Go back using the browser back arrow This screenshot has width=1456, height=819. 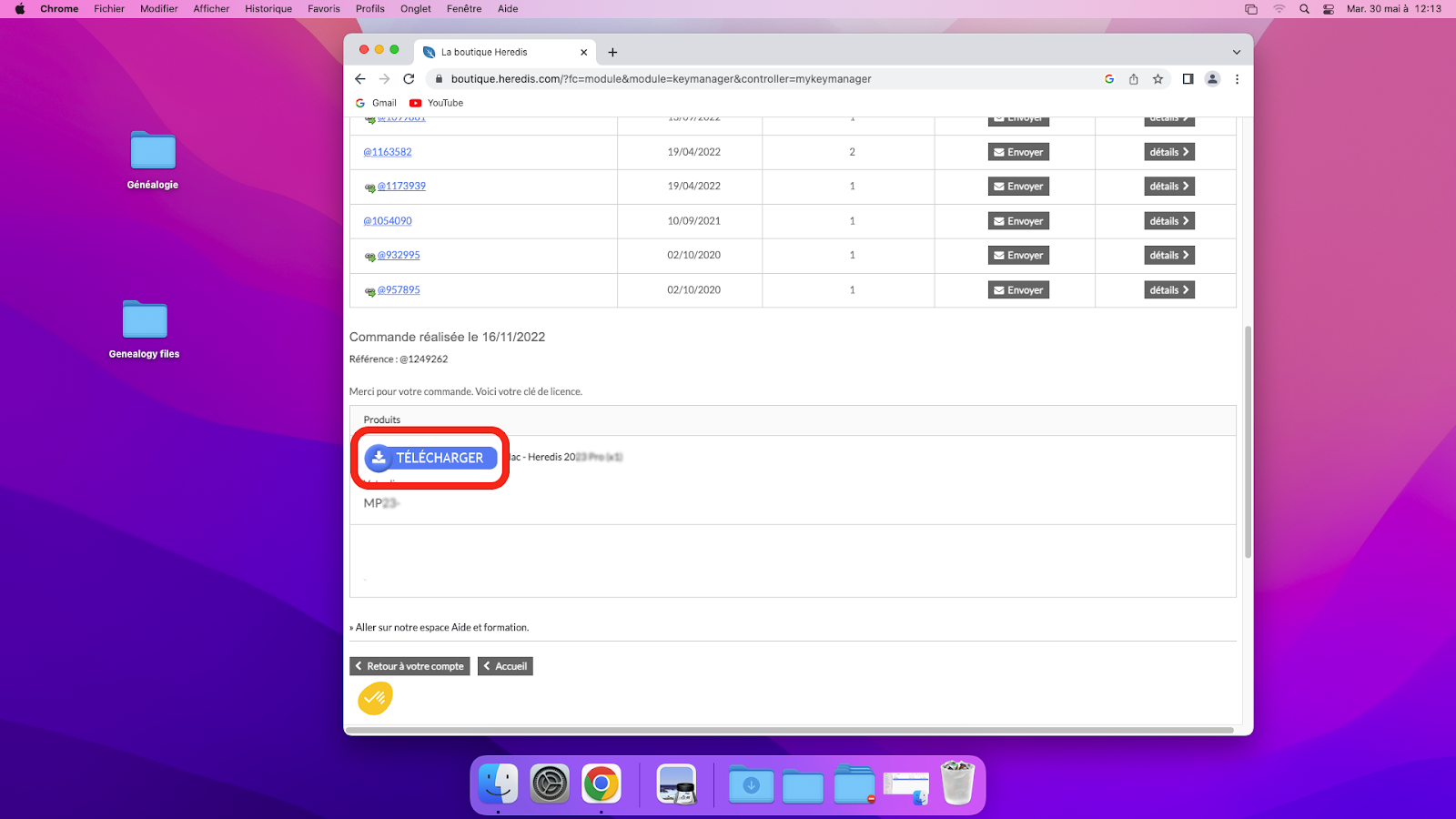tap(360, 79)
